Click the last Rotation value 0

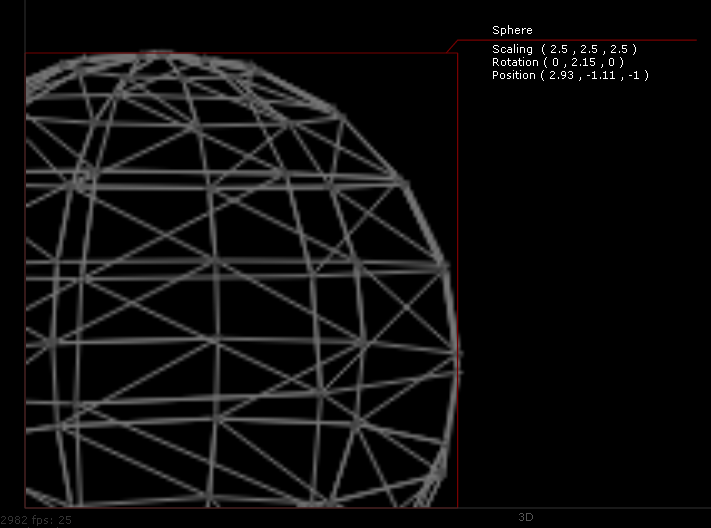pos(609,62)
